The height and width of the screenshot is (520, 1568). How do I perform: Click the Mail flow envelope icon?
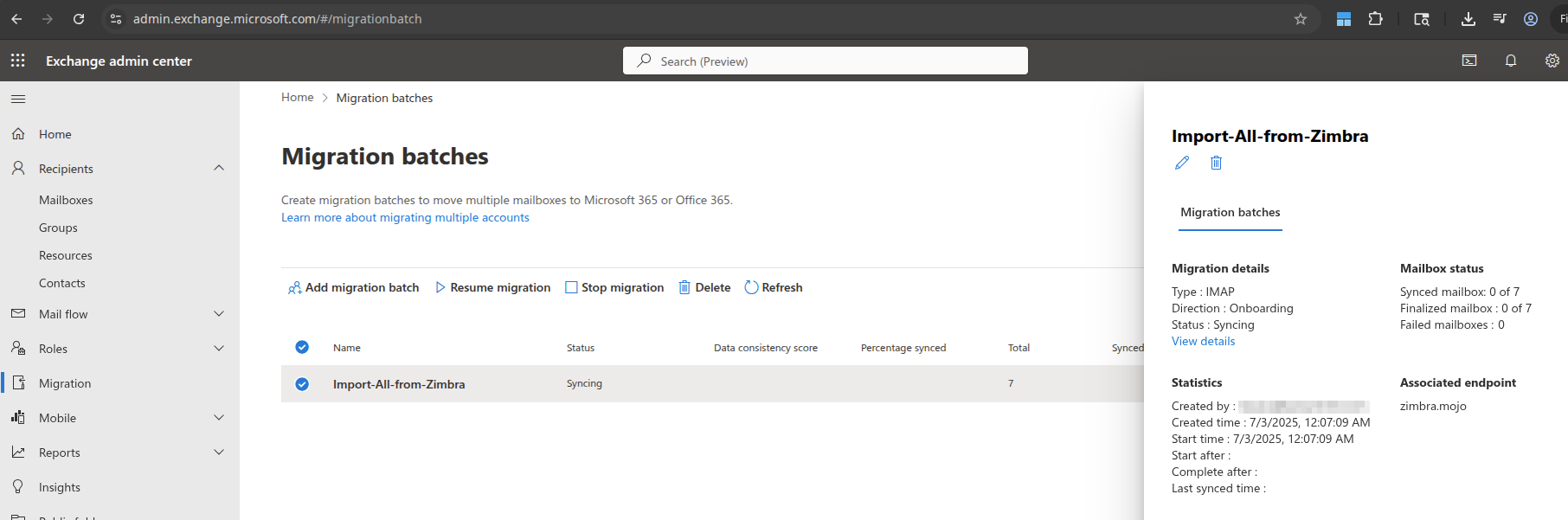click(x=18, y=314)
